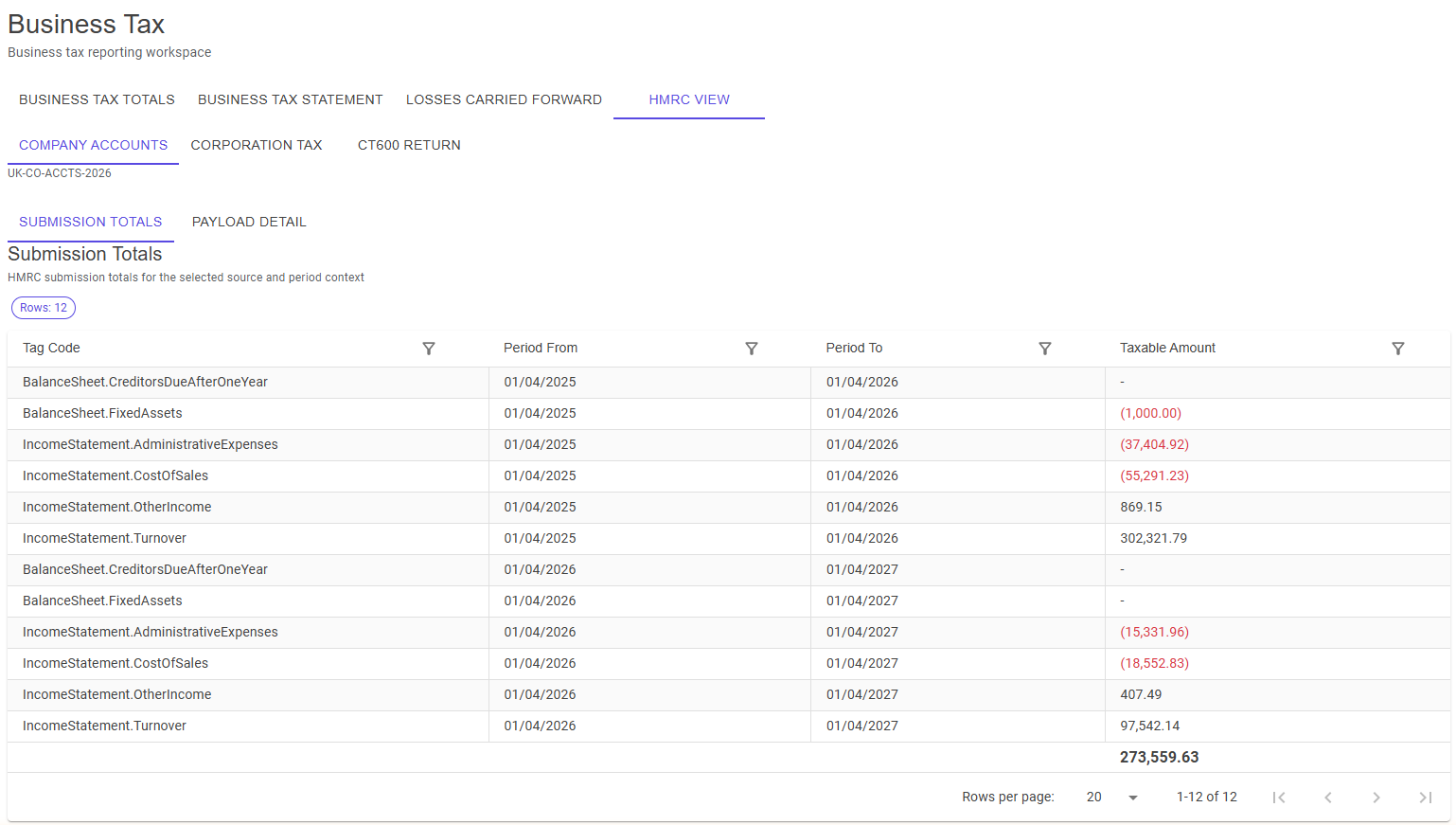Open the Losses Carried Forward tab
The image size is (1456, 825).
click(504, 99)
